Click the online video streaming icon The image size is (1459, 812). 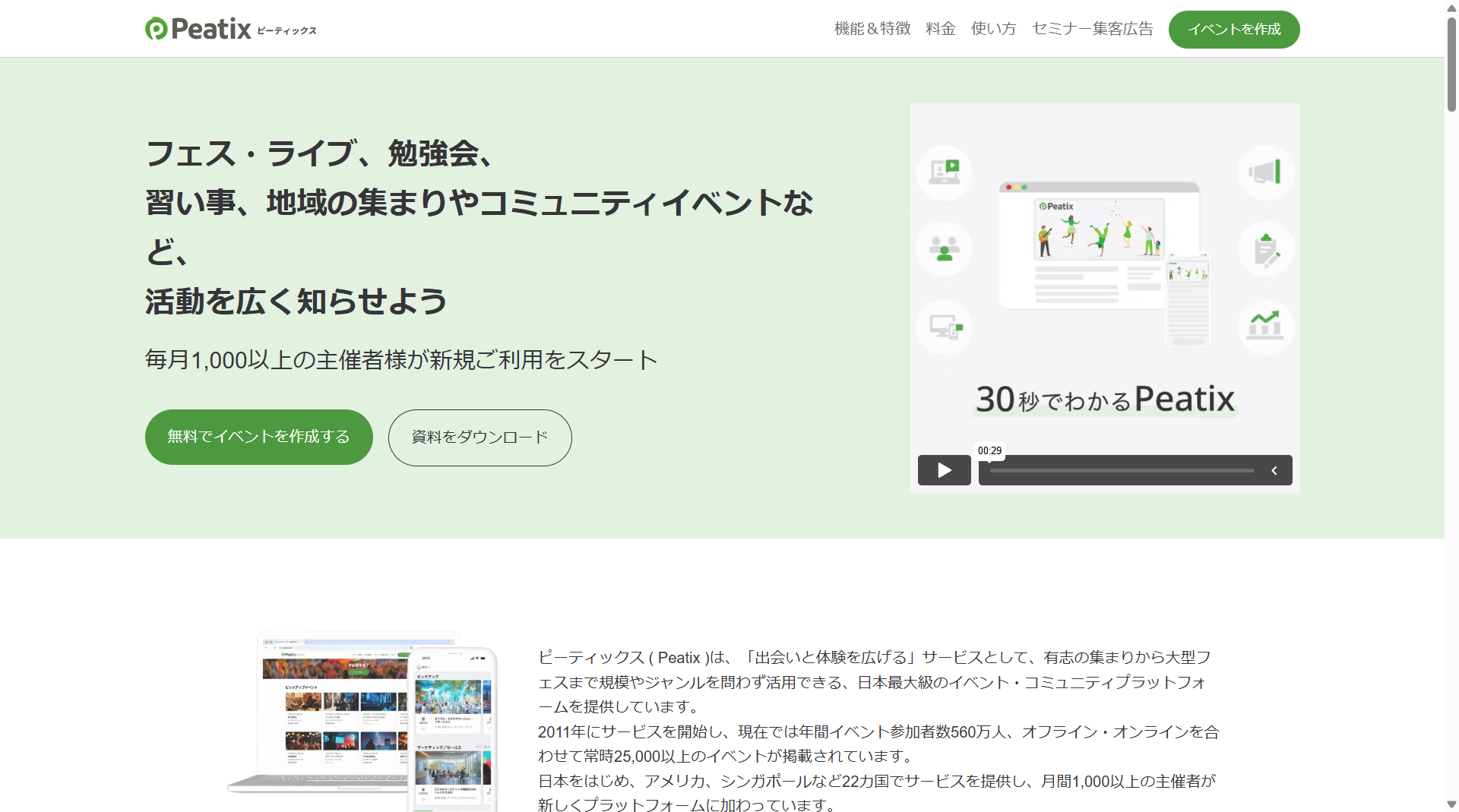(945, 172)
